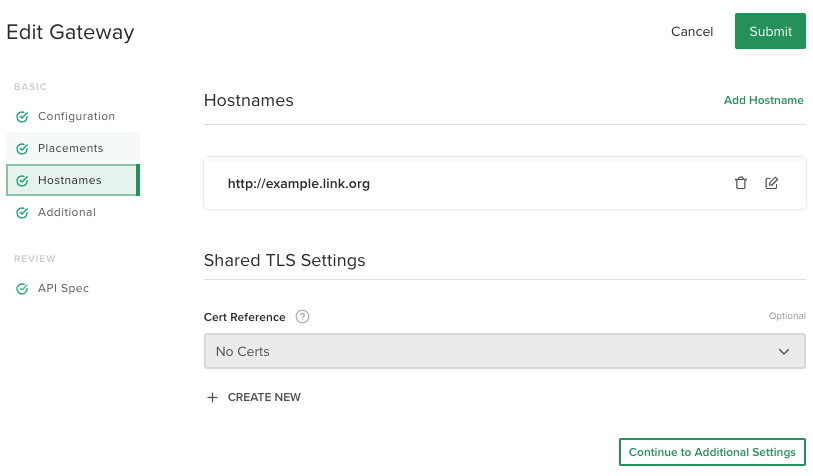
Task: Select the Hostnames step in sidebar
Action: 73,180
